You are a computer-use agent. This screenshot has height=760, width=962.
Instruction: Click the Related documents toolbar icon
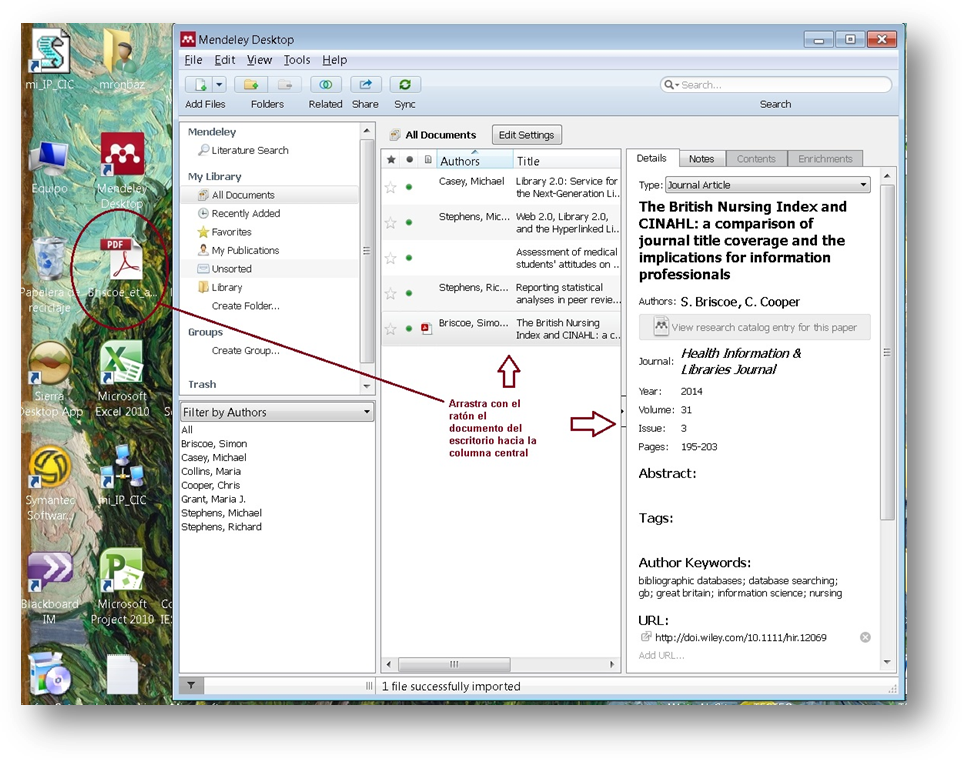(x=326, y=85)
